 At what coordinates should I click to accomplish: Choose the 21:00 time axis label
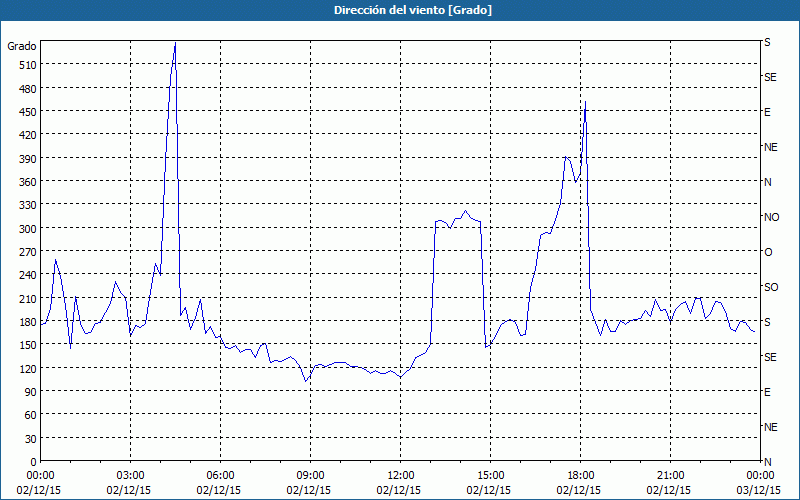(670, 476)
